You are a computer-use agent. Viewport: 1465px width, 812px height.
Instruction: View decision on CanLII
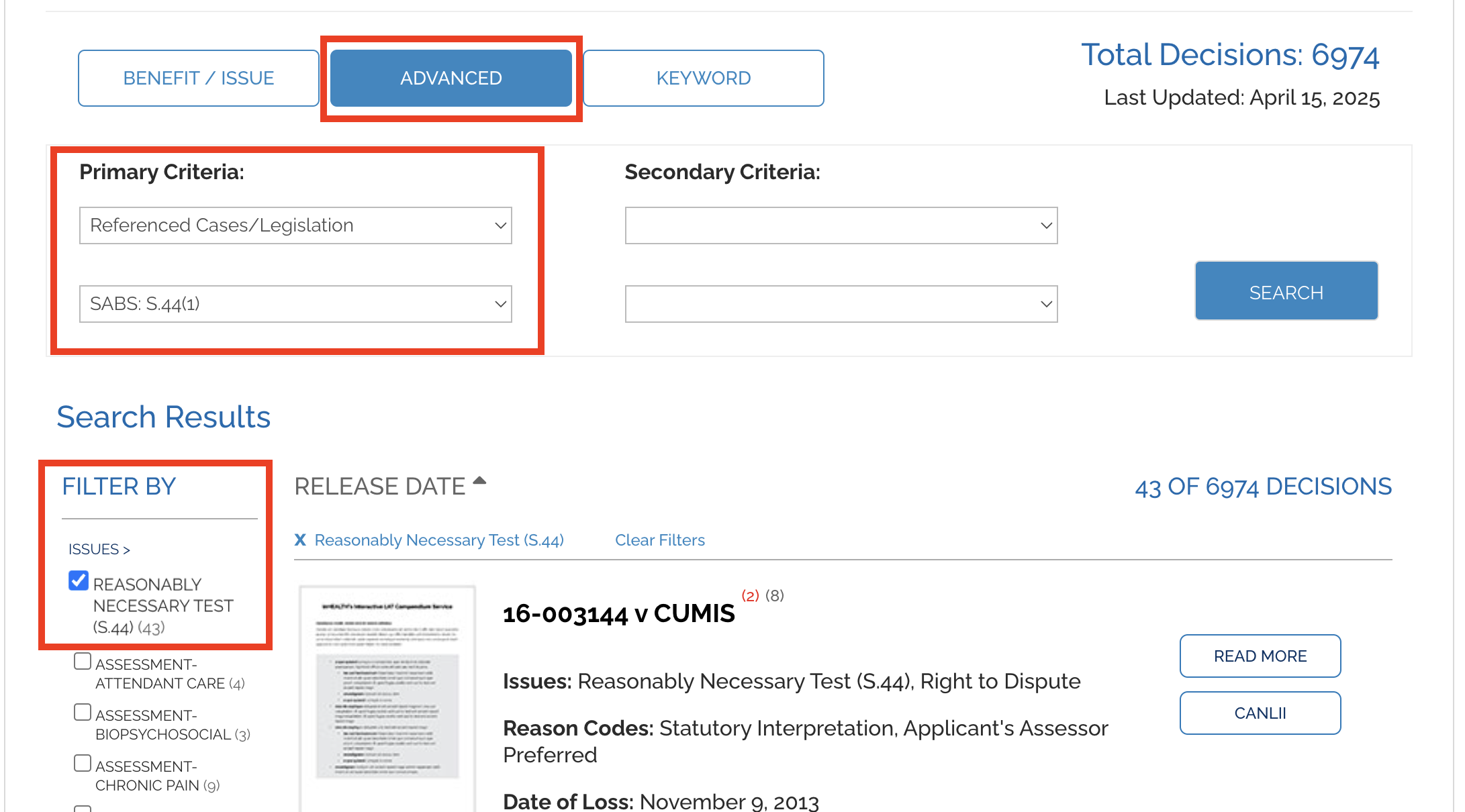pos(1260,713)
